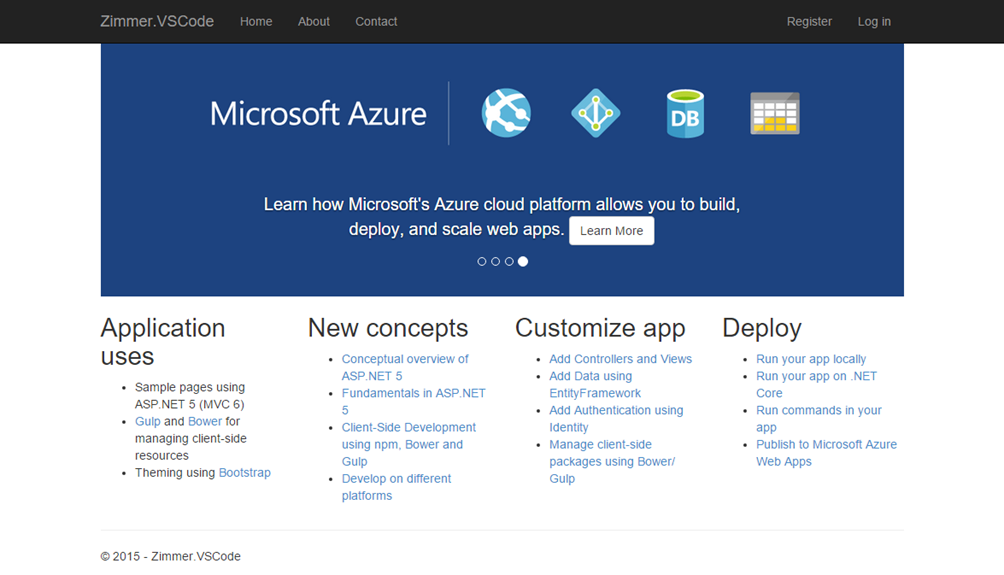This screenshot has height=575, width=1004.
Task: Select the fourth active carousel indicator
Action: pyautogui.click(x=523, y=261)
